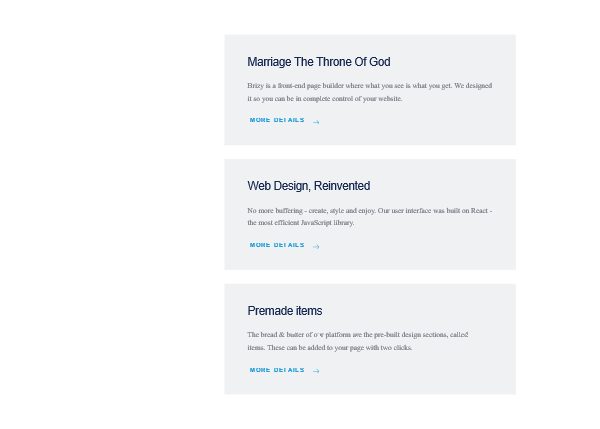
Task: Click the Web Design, Reinvented heading
Action: [x=308, y=186]
